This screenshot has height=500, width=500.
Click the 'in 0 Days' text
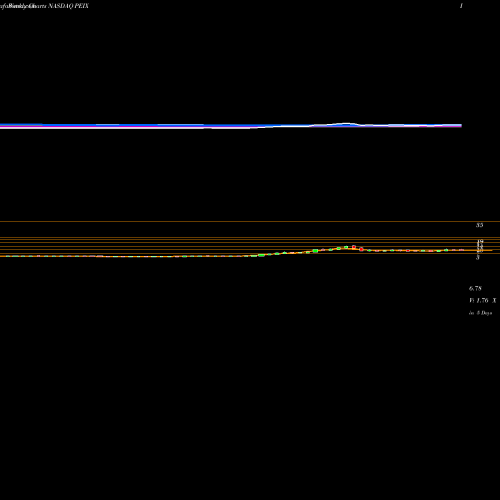pyautogui.click(x=480, y=313)
